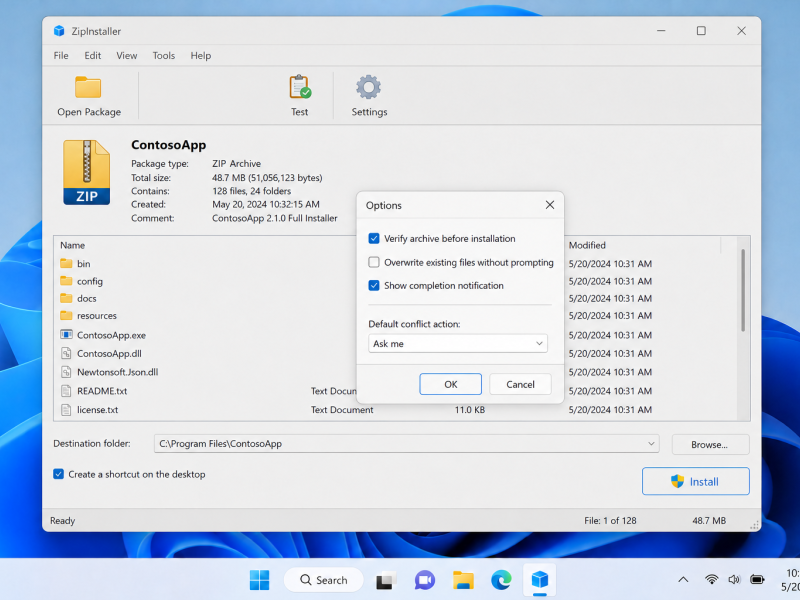800x600 pixels.
Task: Click the 11.0 KB size cell
Action: [469, 409]
